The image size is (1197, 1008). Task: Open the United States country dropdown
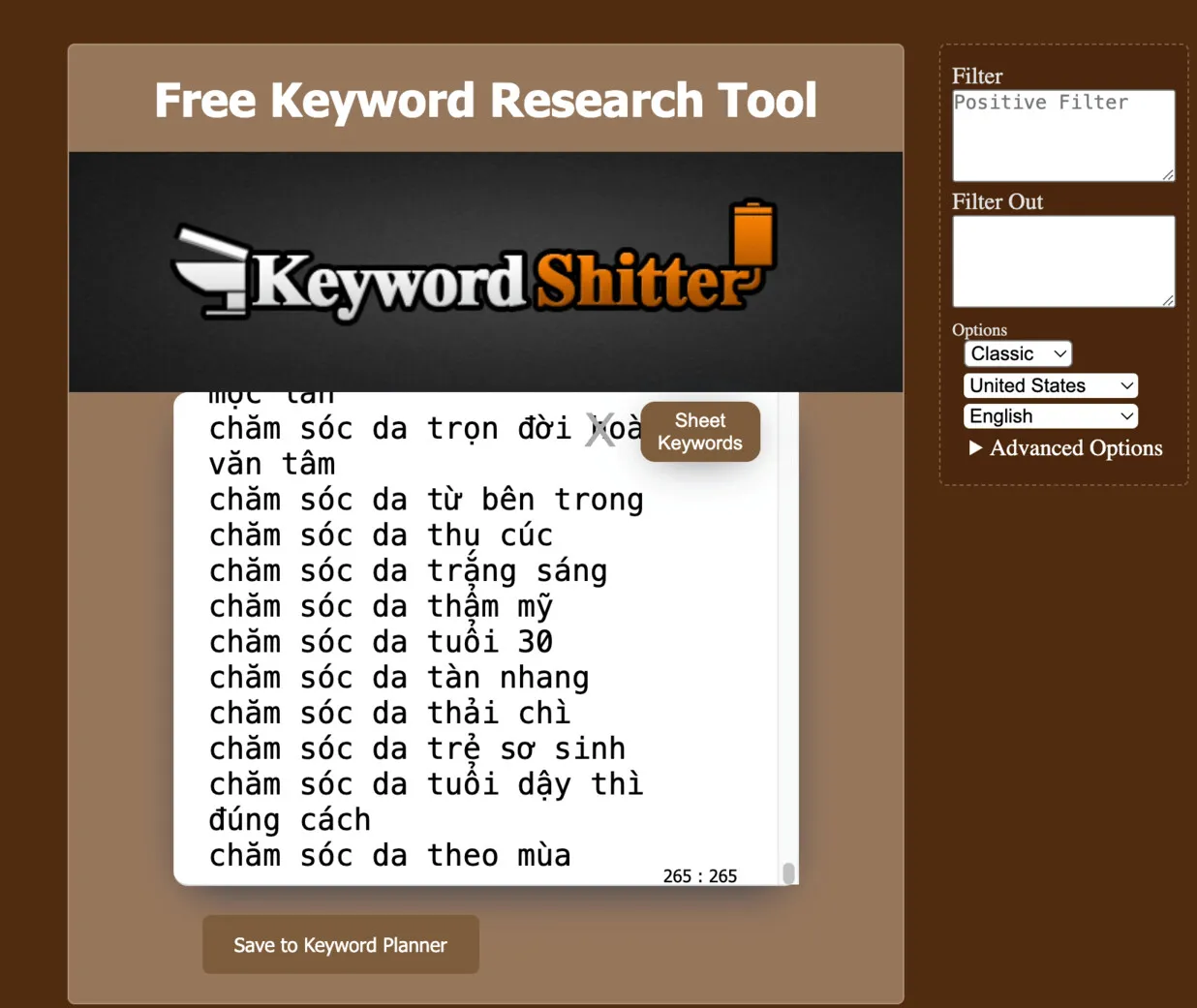pos(1050,385)
